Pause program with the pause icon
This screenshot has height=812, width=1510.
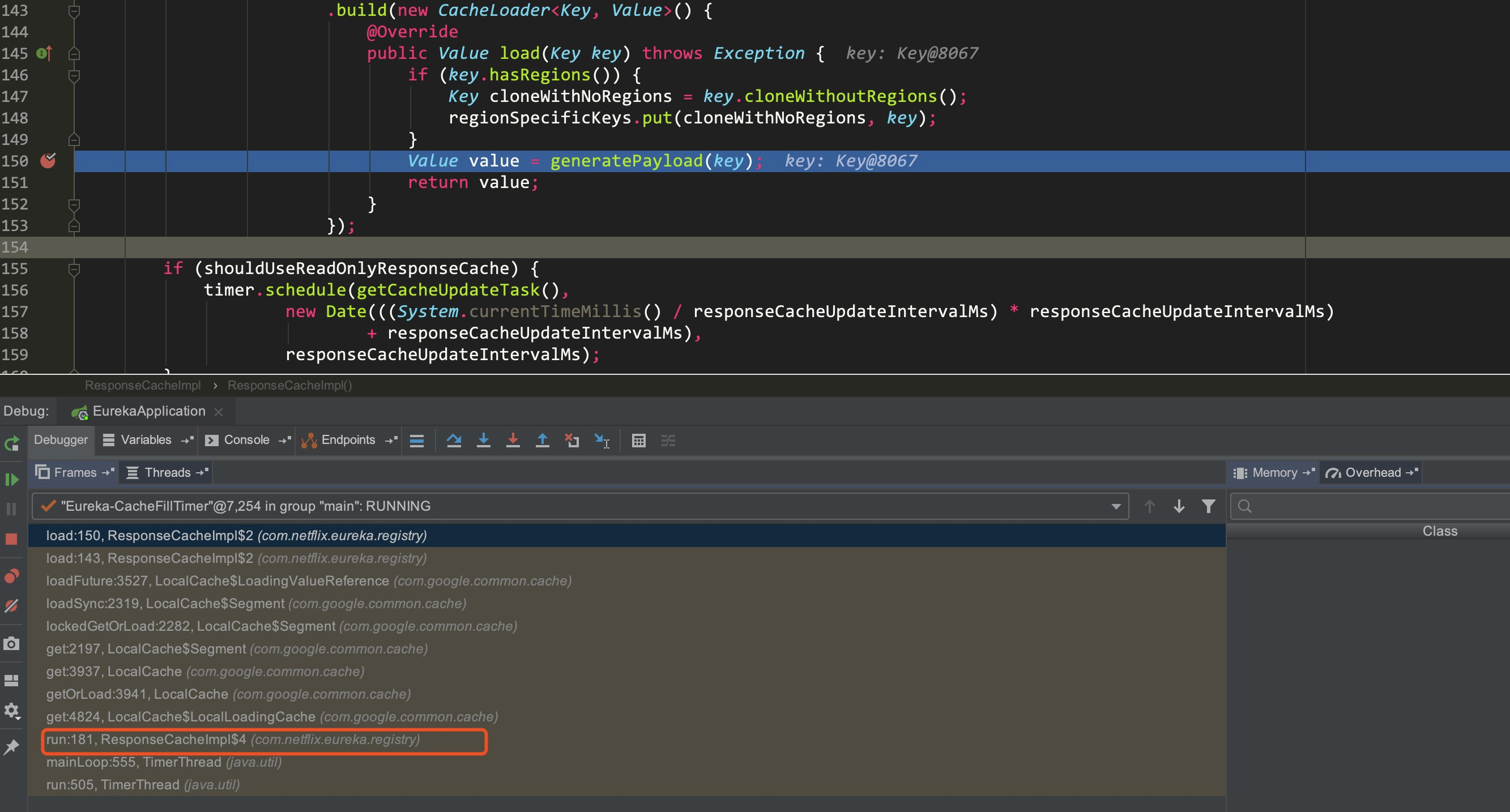pyautogui.click(x=12, y=508)
